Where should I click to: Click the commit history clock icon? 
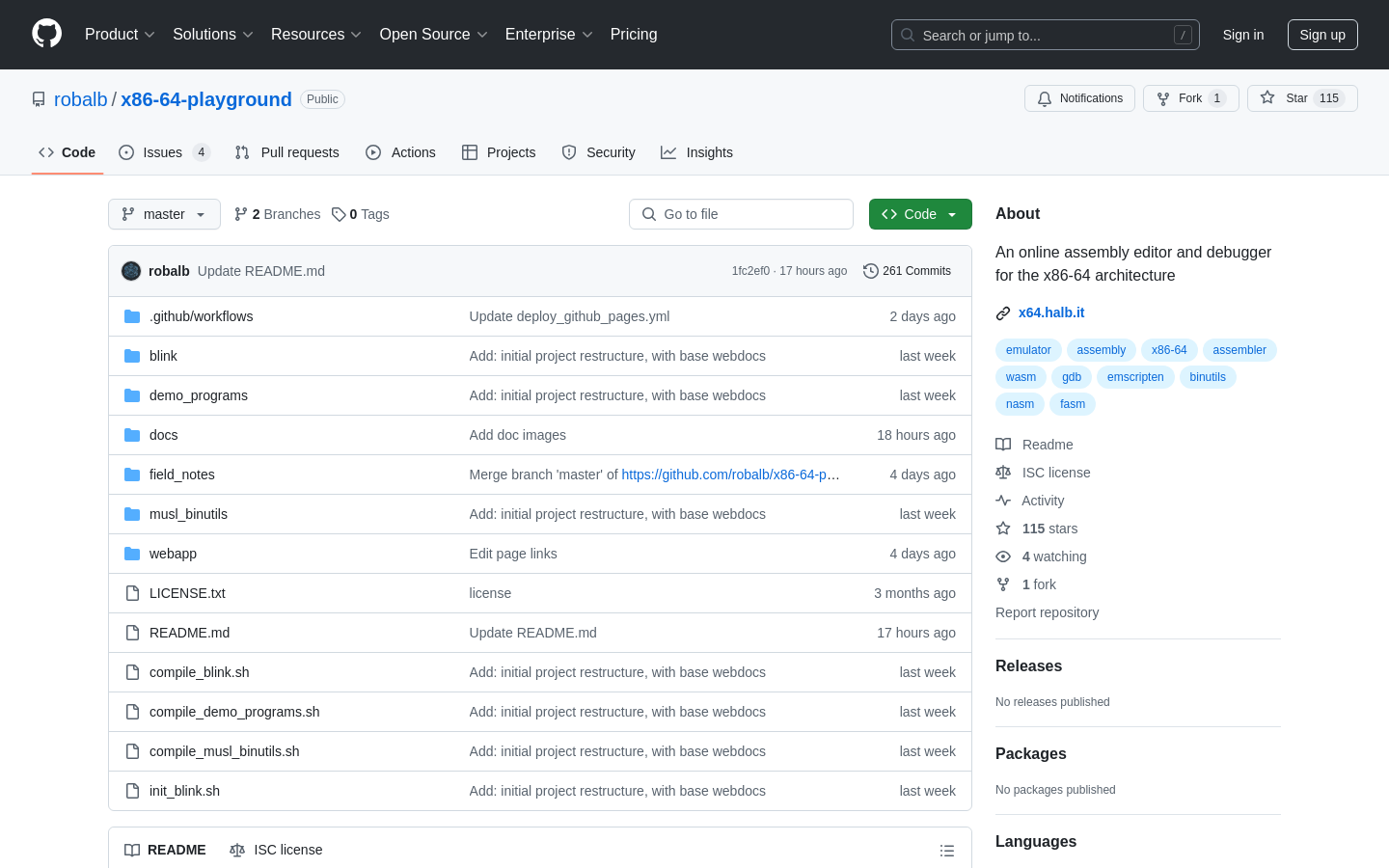[871, 271]
